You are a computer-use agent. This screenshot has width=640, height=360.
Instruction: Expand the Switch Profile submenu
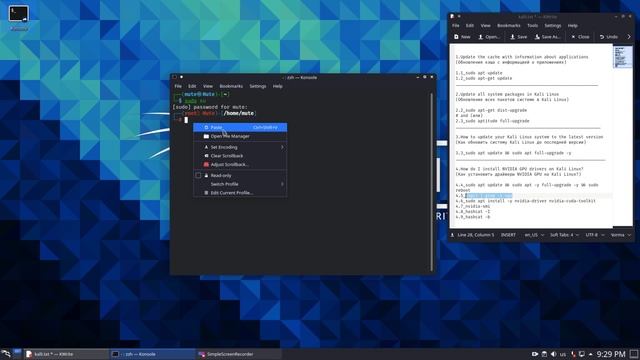tap(240, 184)
